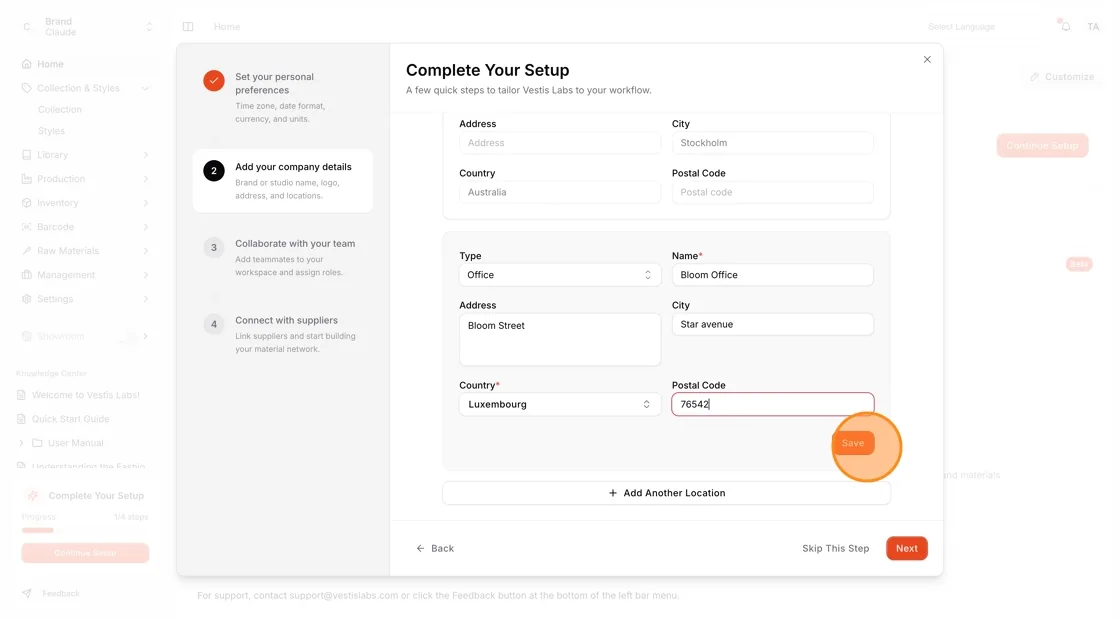The height and width of the screenshot is (619, 1120).
Task: Click the Production icon in sidebar
Action: (26, 179)
